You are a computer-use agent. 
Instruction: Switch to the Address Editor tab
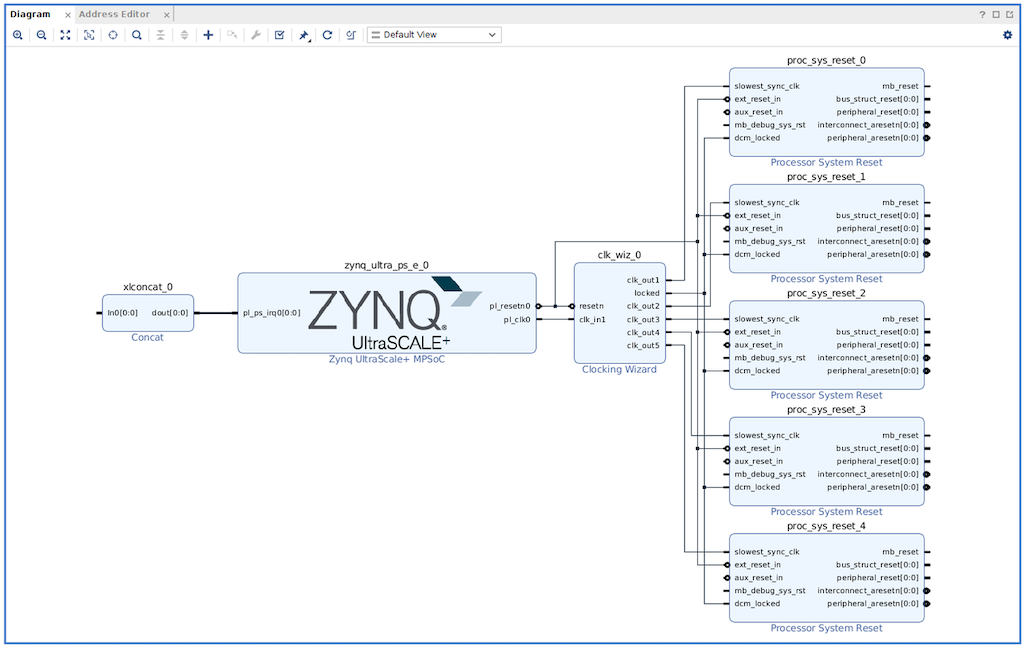[x=114, y=14]
